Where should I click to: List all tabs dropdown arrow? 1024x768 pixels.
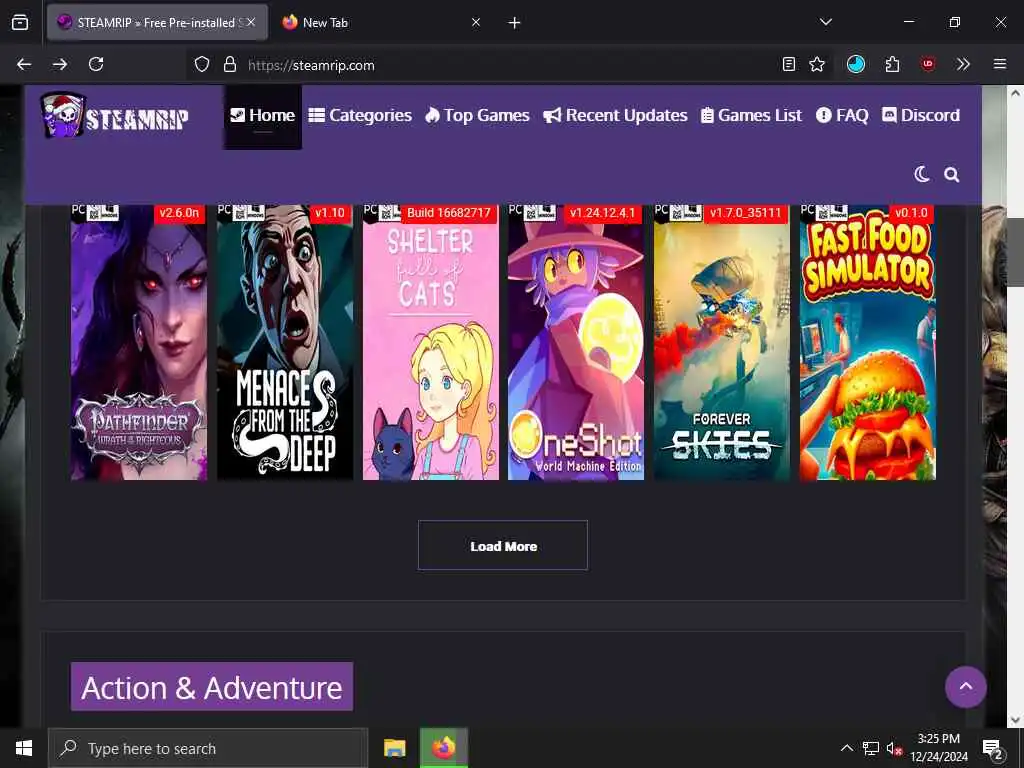point(825,22)
